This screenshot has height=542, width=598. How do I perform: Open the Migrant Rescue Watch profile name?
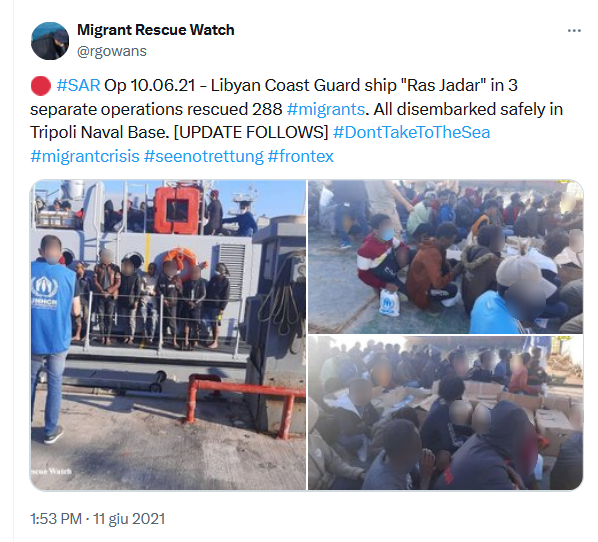(x=156, y=30)
